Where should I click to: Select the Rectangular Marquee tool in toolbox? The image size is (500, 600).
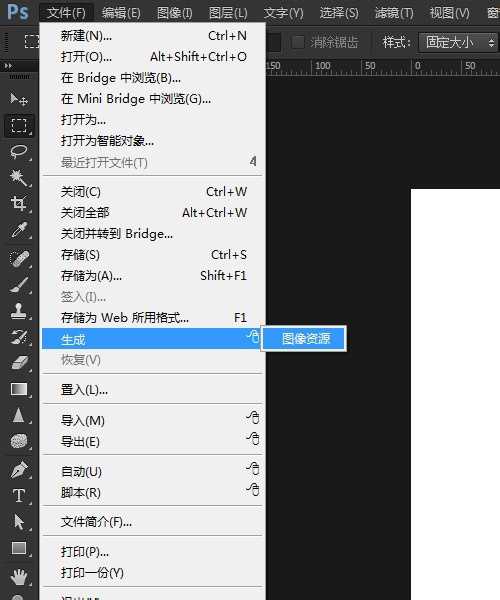pos(18,125)
